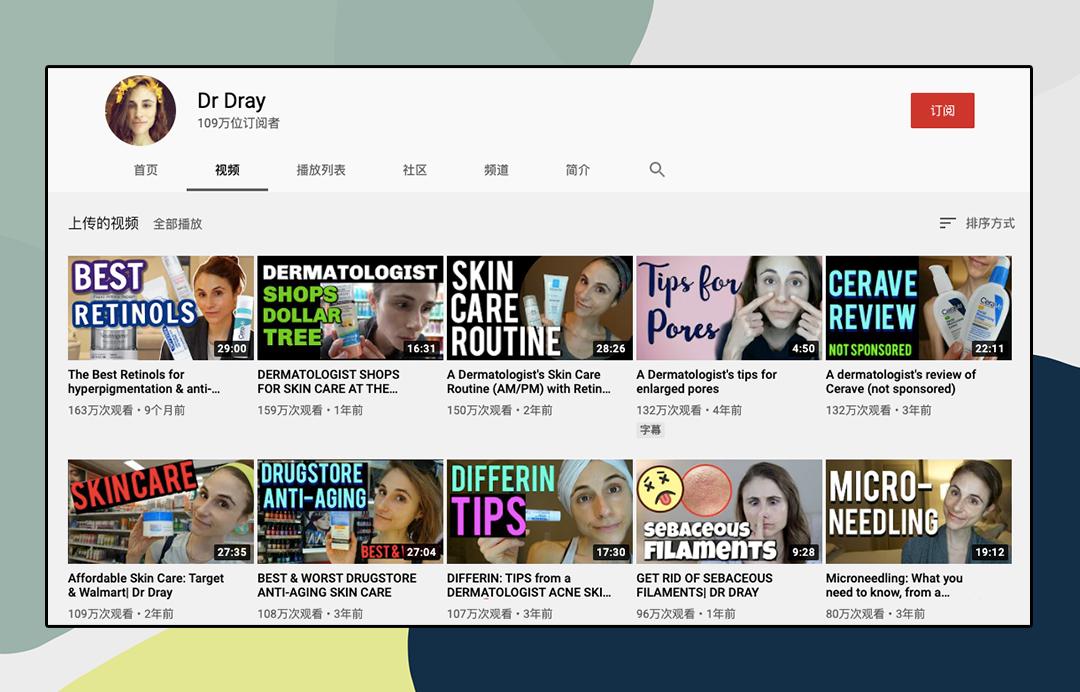Screen dimensions: 1080x692
Task: Open title 'BEST & WORST DRUGSTORE ANTI-AGING SKIN CARE'
Action: point(337,585)
